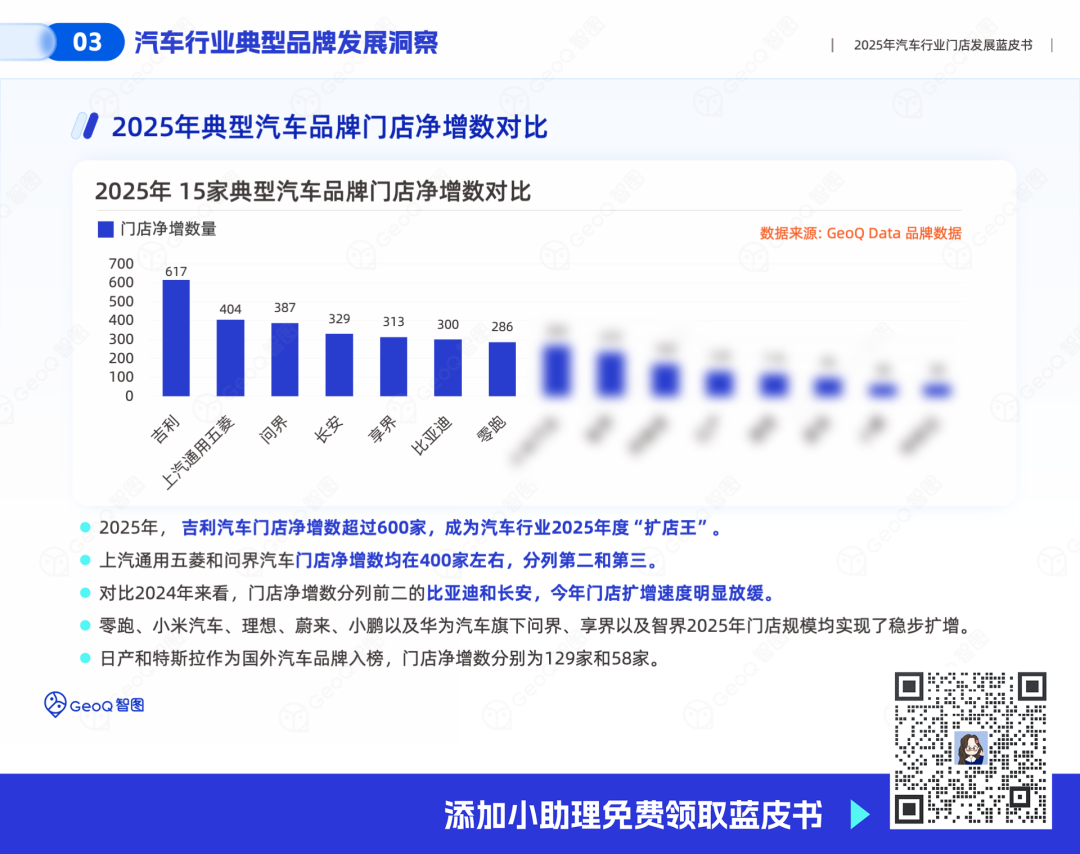
Task: Click the 问界 bar labeled 387
Action: click(x=285, y=360)
